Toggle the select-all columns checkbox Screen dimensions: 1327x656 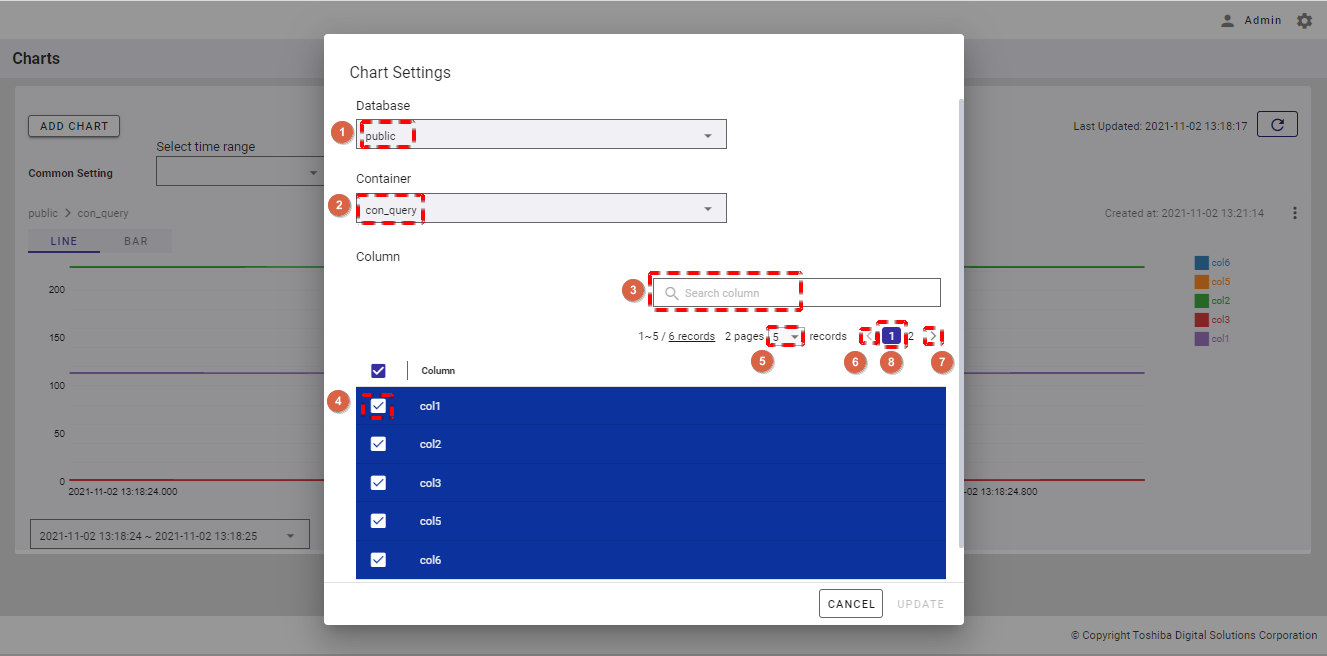378,370
